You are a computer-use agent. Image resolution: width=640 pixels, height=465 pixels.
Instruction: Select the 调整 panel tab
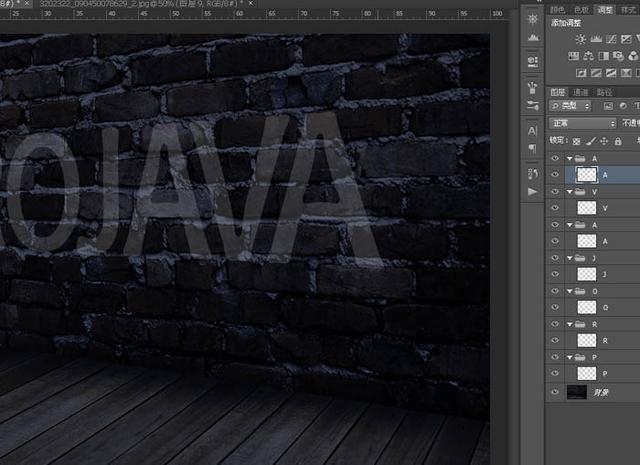tap(605, 10)
